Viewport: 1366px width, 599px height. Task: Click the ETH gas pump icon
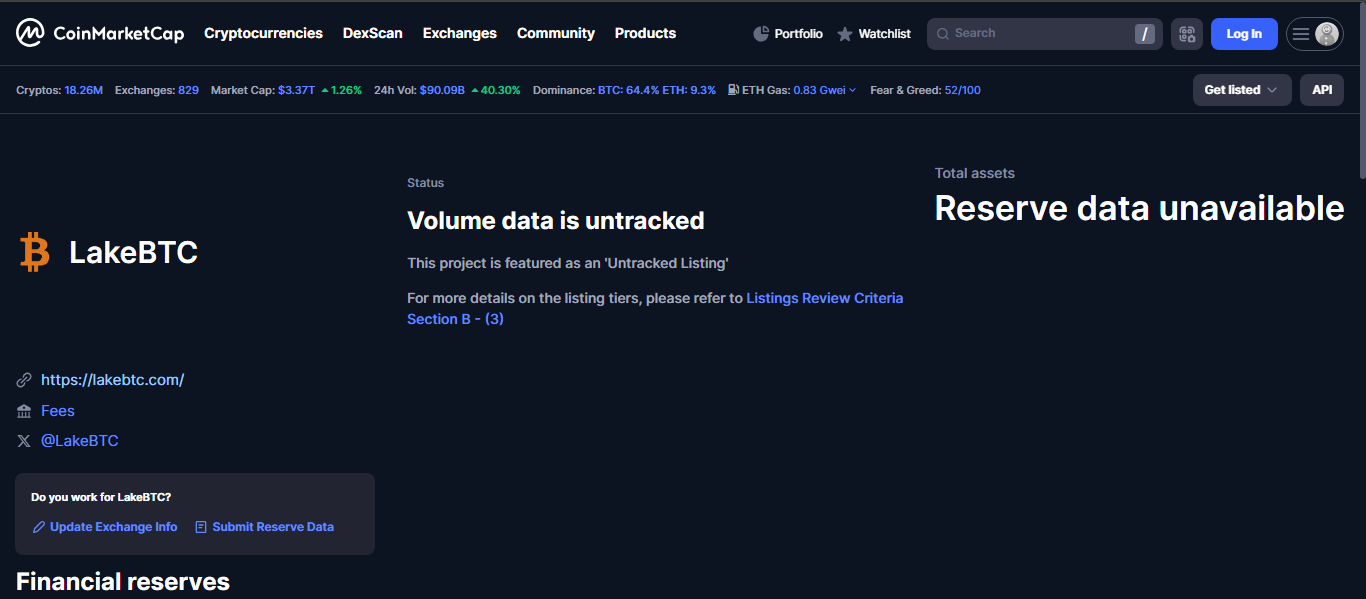click(x=734, y=90)
